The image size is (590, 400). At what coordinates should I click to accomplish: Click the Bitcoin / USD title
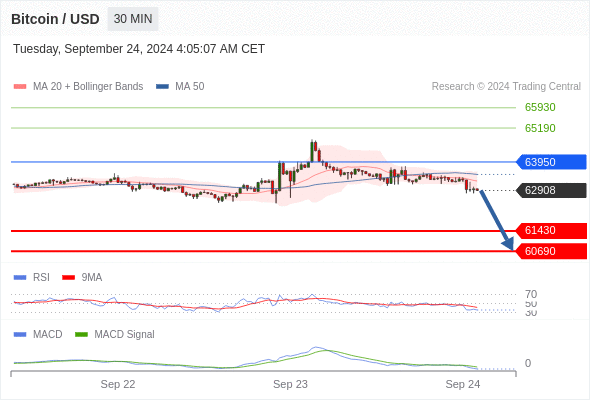pos(55,19)
